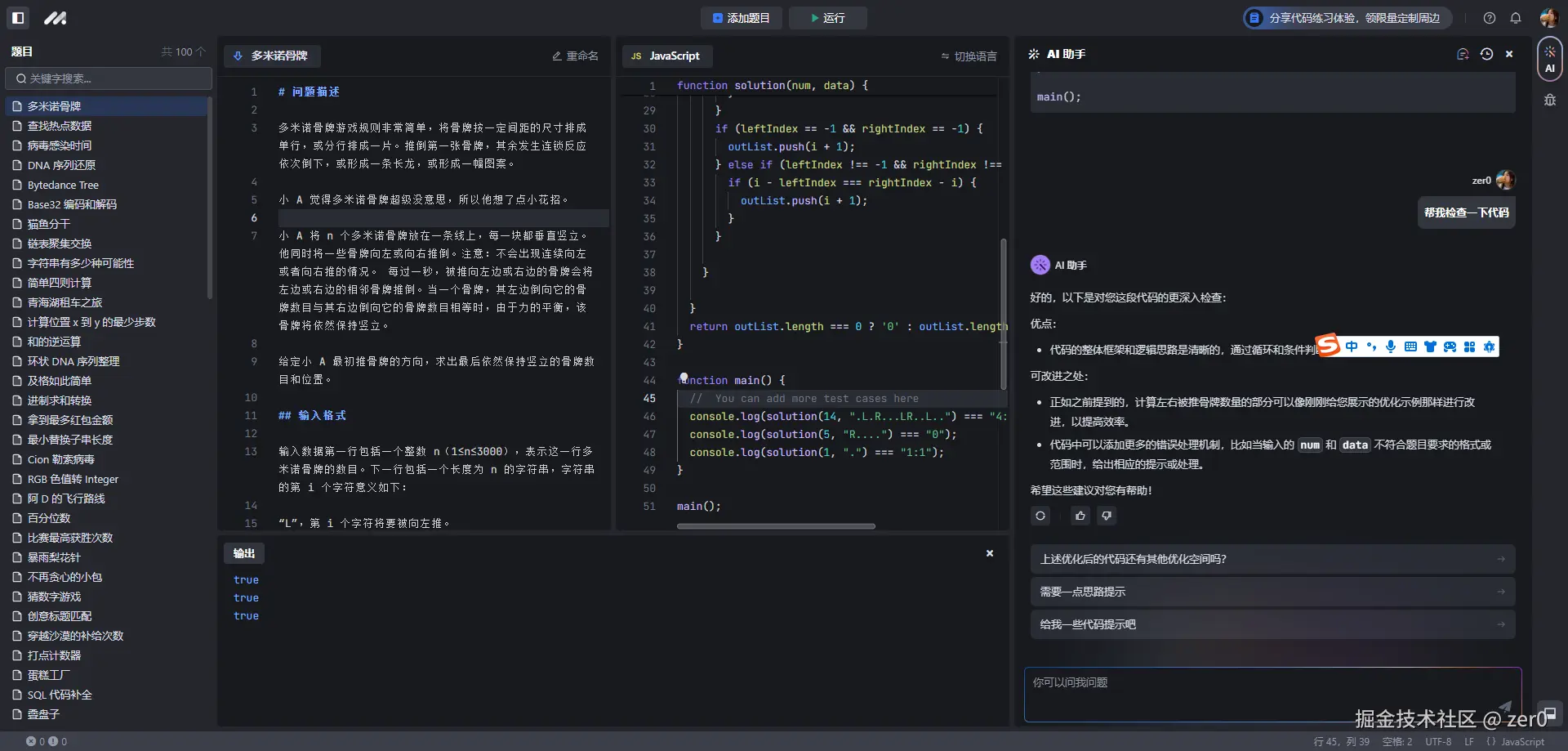Regenerate the AI response

[x=1040, y=516]
